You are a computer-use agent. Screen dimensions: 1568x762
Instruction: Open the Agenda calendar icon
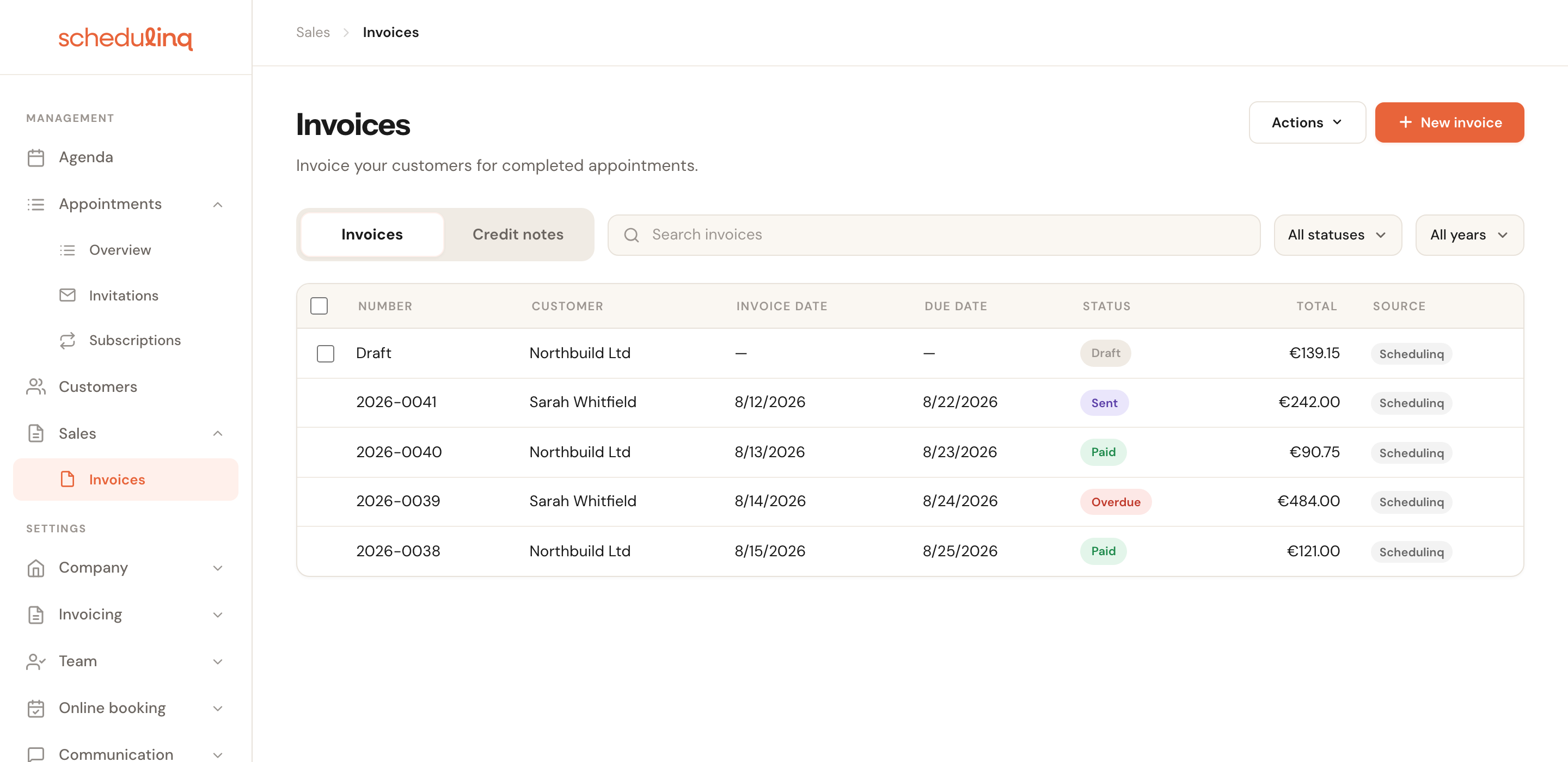pos(36,158)
